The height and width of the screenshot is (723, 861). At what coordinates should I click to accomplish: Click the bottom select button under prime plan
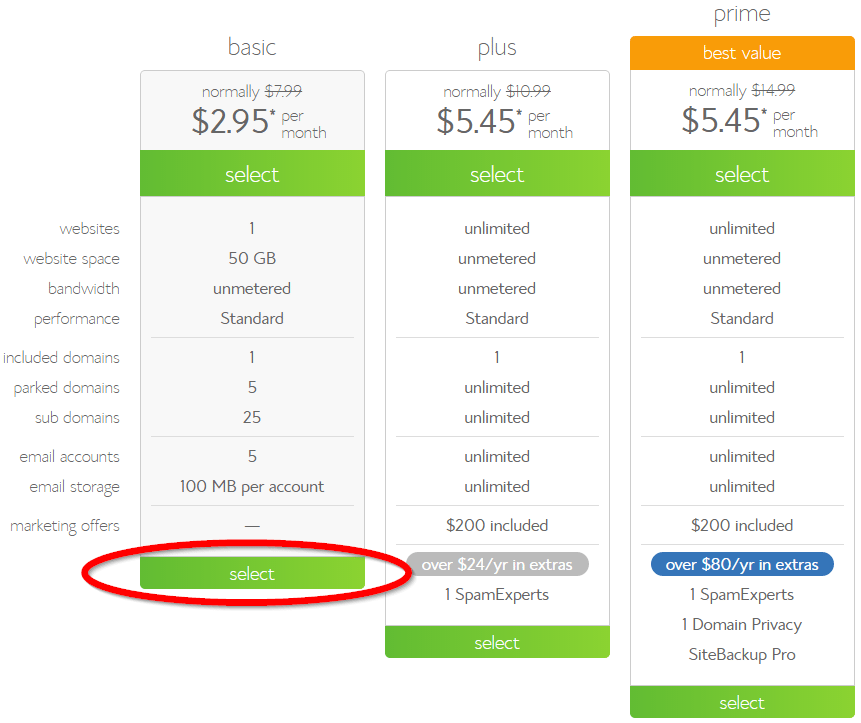[742, 702]
